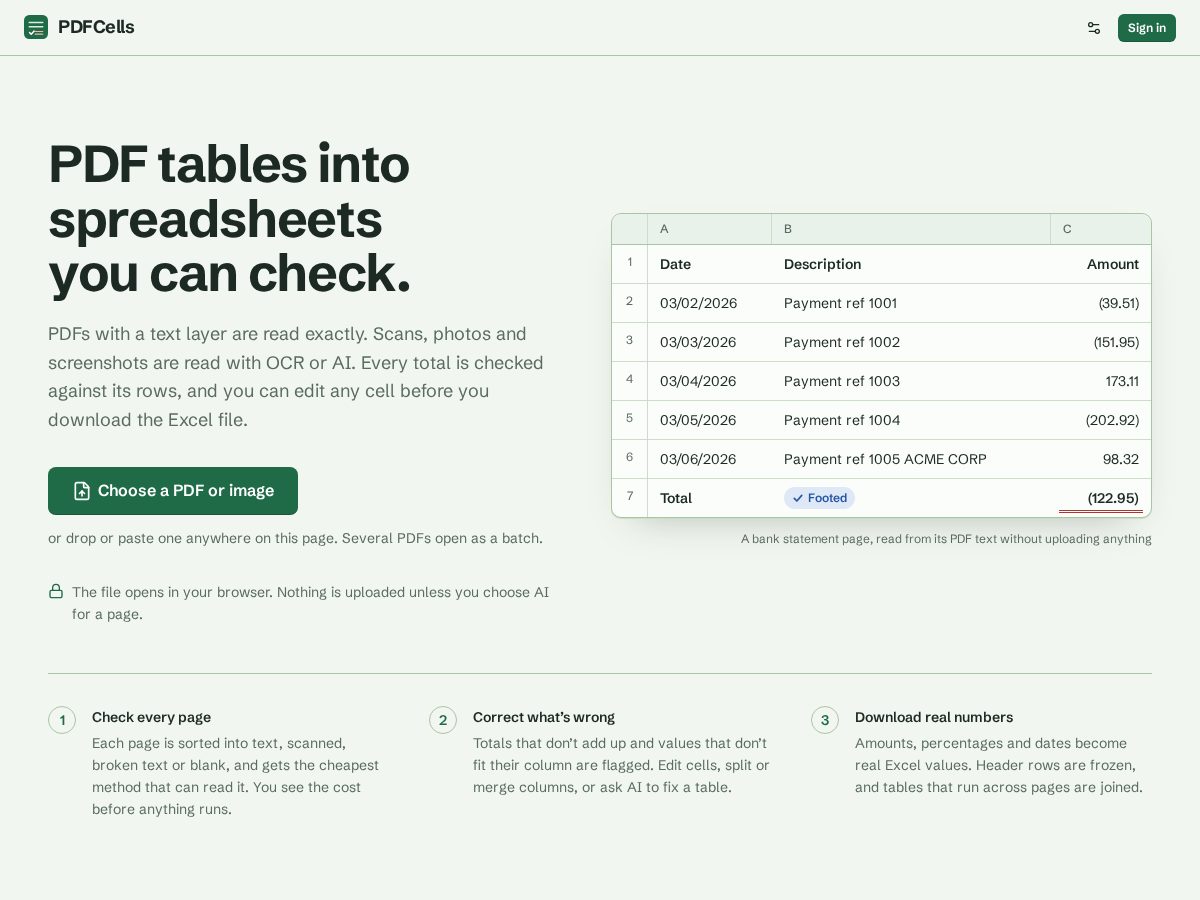Click the Download real numbers heading
Screen dimensions: 1200x900
pos(934,717)
